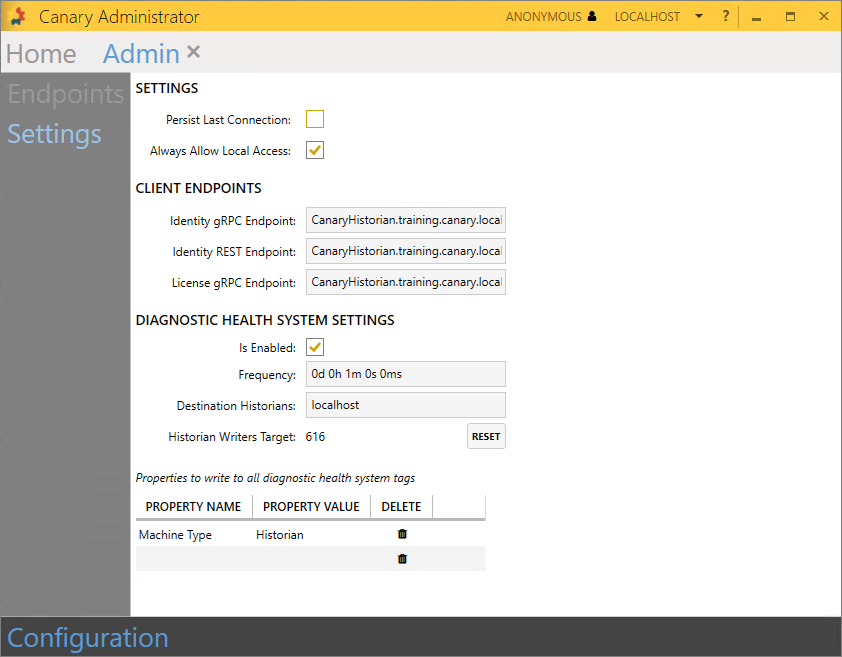Select Settings in the left sidebar
Screen dimensions: 842x657
tap(55, 134)
